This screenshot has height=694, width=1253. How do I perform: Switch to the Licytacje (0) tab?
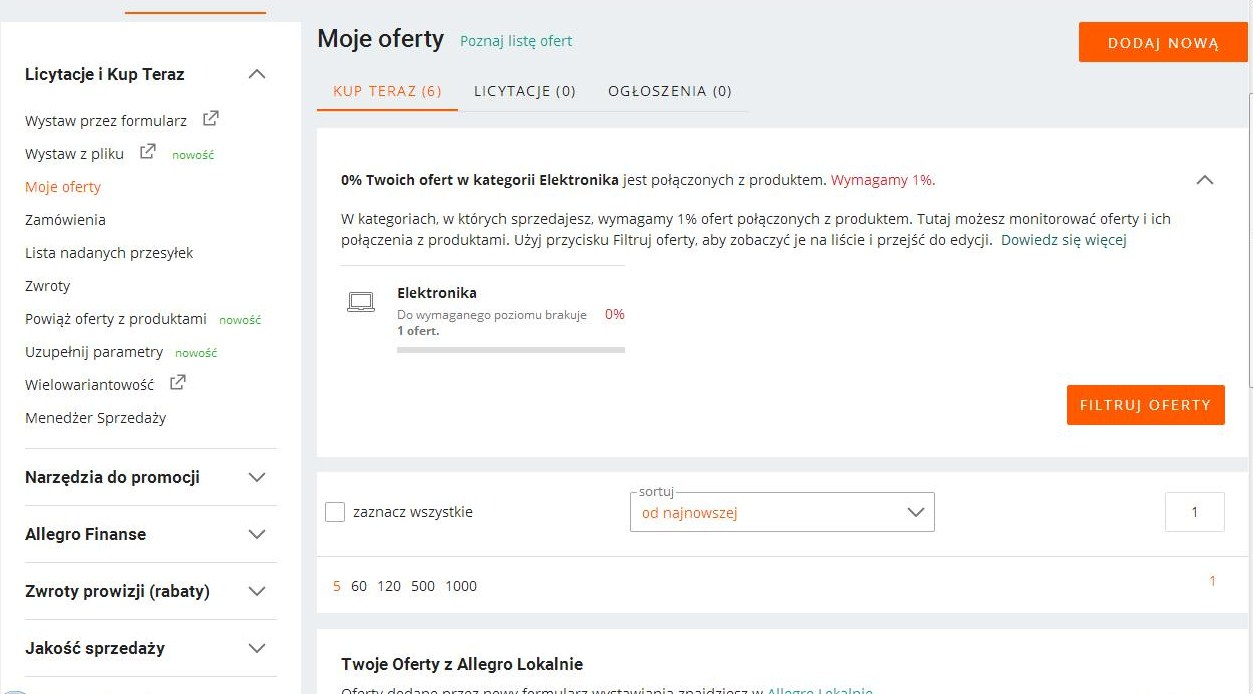tap(525, 91)
